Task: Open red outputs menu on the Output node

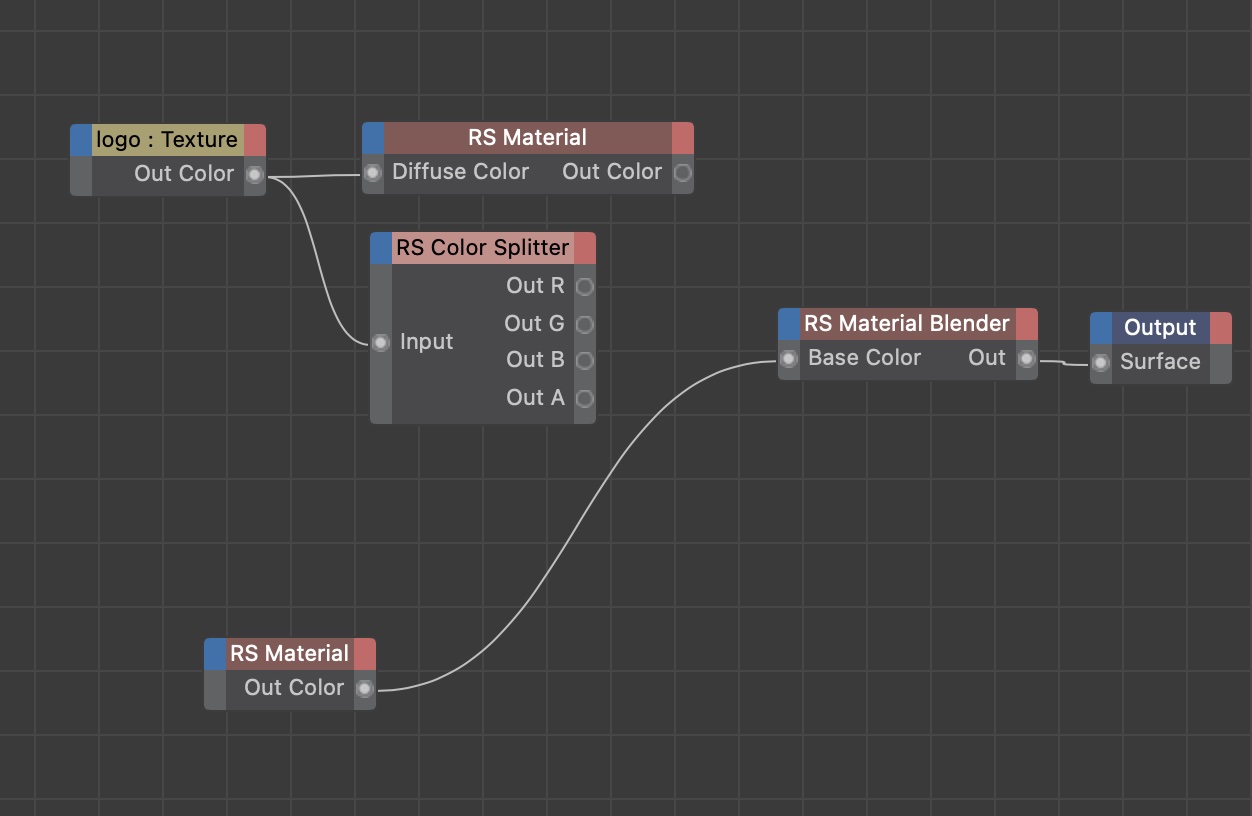Action: pyautogui.click(x=1221, y=328)
